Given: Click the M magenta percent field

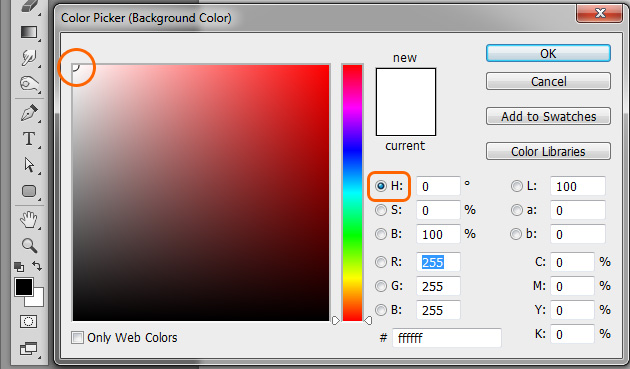Looking at the screenshot, I should [x=572, y=287].
